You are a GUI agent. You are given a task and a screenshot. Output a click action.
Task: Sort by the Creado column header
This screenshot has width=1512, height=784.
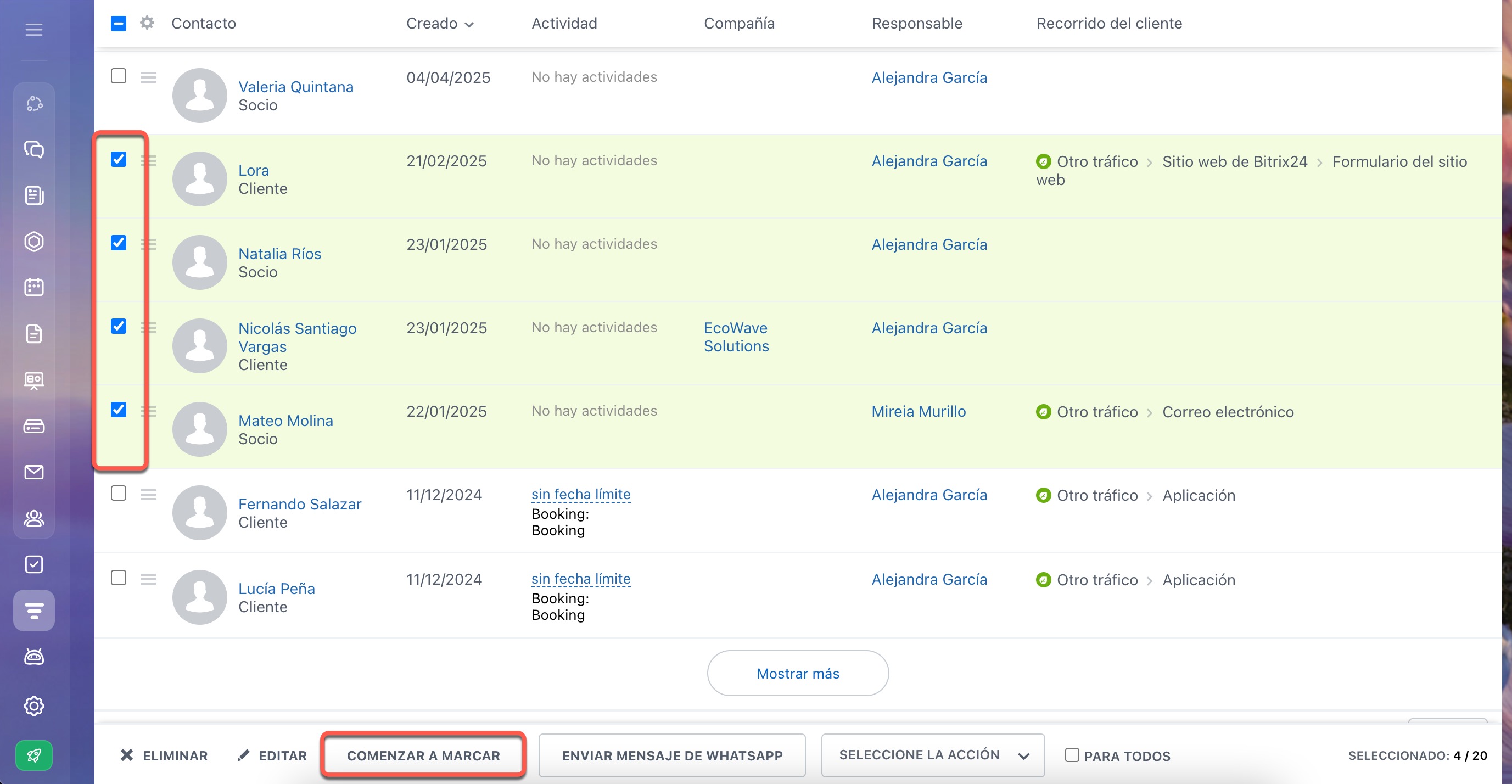coord(440,24)
